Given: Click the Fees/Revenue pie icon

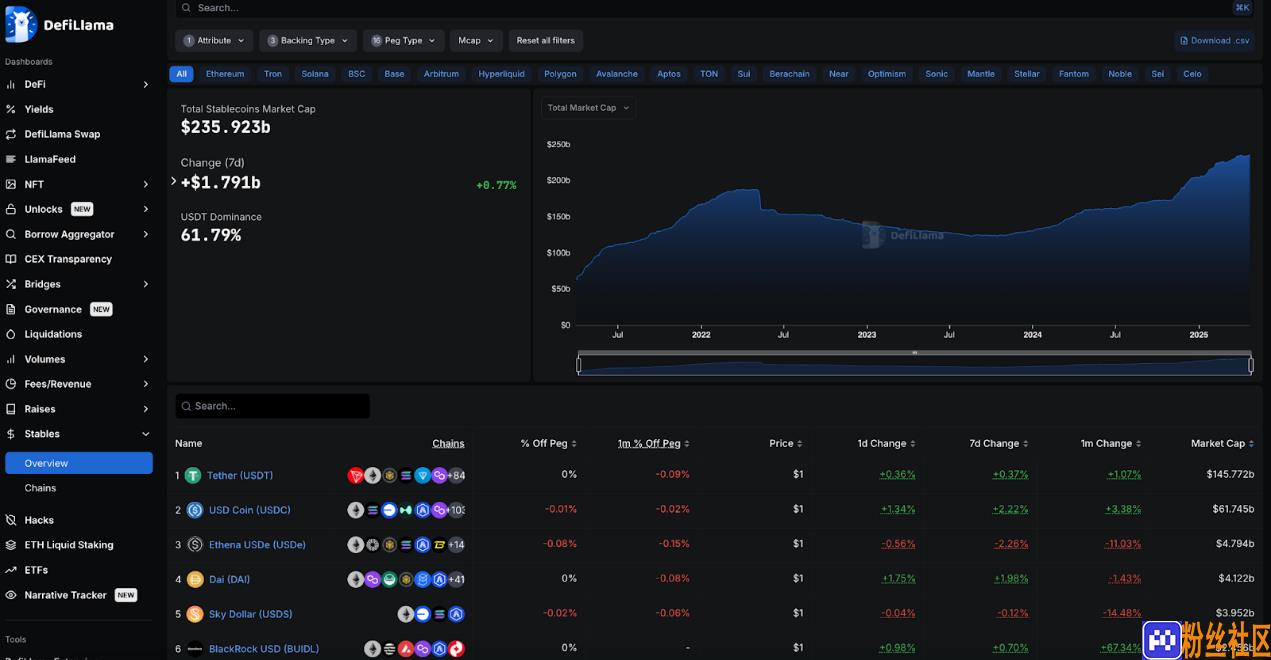Looking at the screenshot, I should click(x=11, y=384).
